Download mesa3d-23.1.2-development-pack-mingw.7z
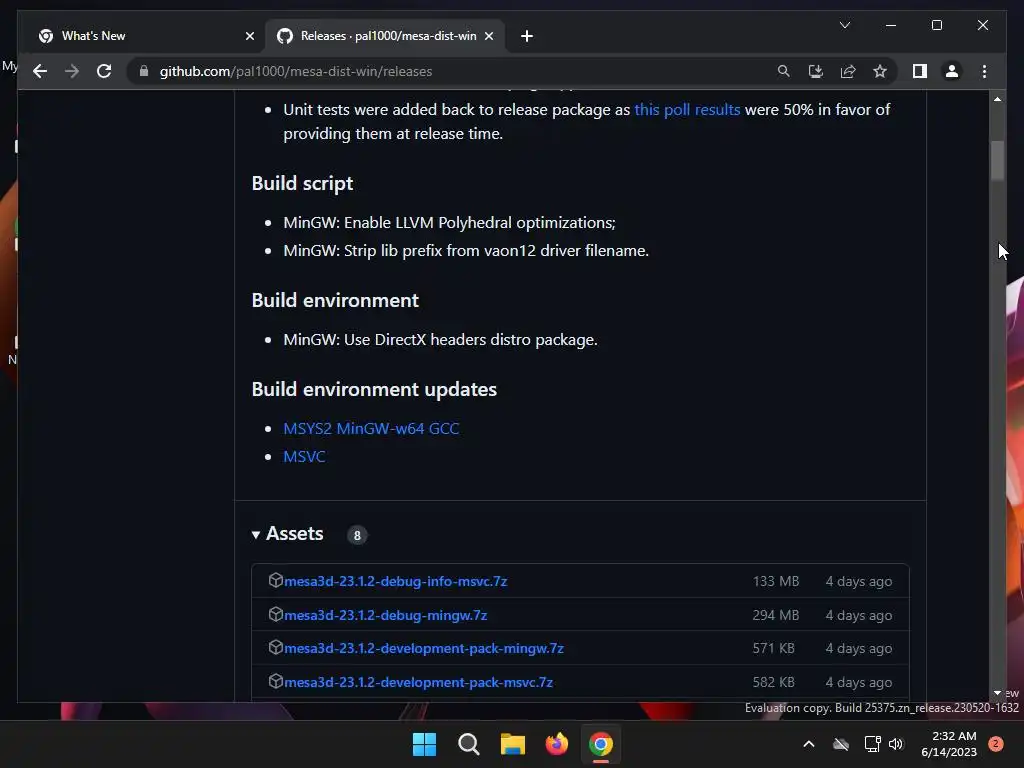1024x768 pixels. point(424,648)
